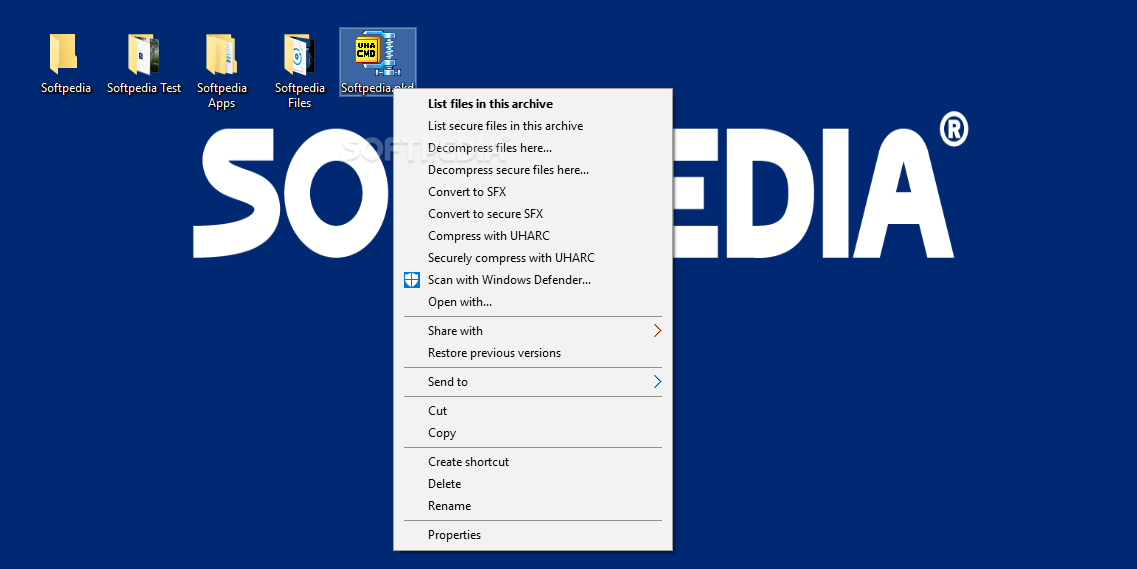Select Create shortcut
The width and height of the screenshot is (1137, 569).
533,462
